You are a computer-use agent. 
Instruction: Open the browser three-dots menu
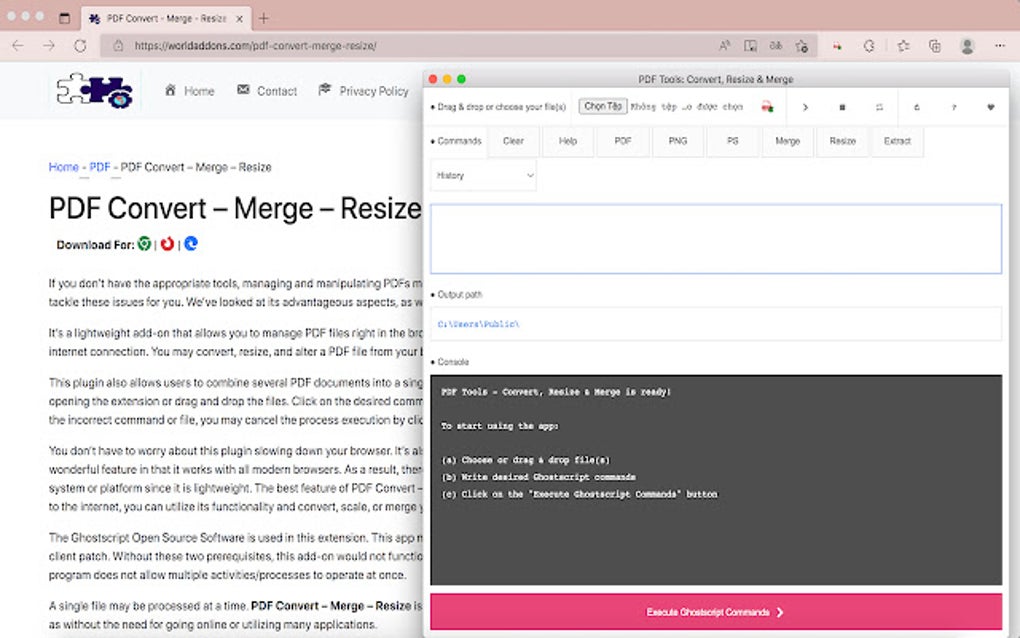coord(1000,46)
